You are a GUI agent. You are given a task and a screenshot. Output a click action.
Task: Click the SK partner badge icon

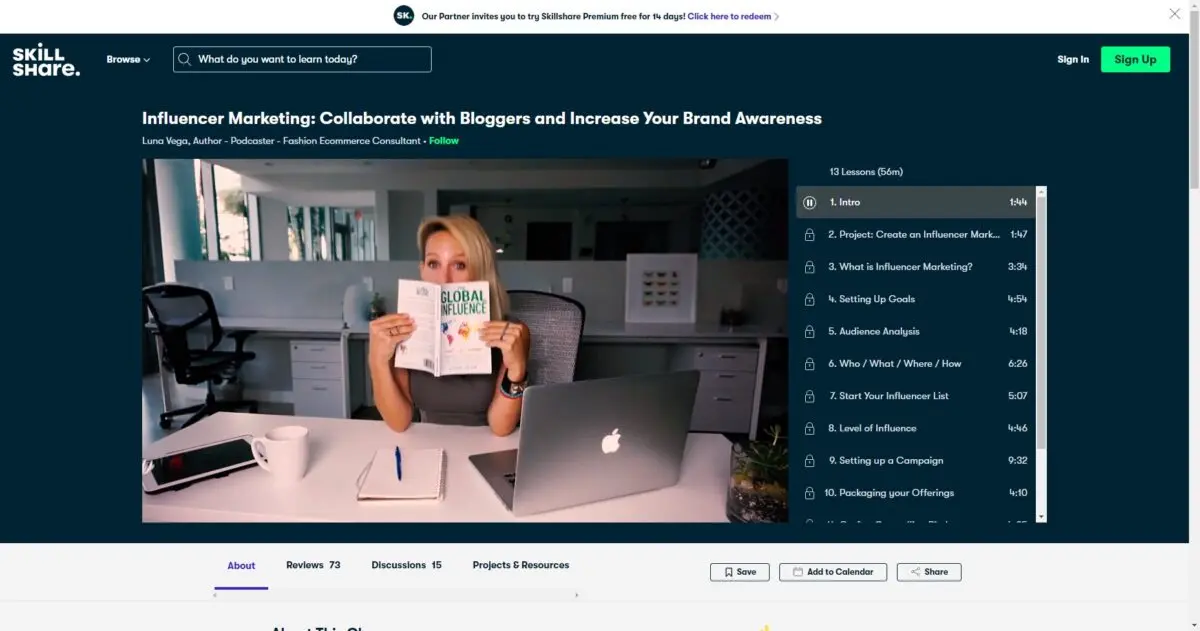[404, 15]
